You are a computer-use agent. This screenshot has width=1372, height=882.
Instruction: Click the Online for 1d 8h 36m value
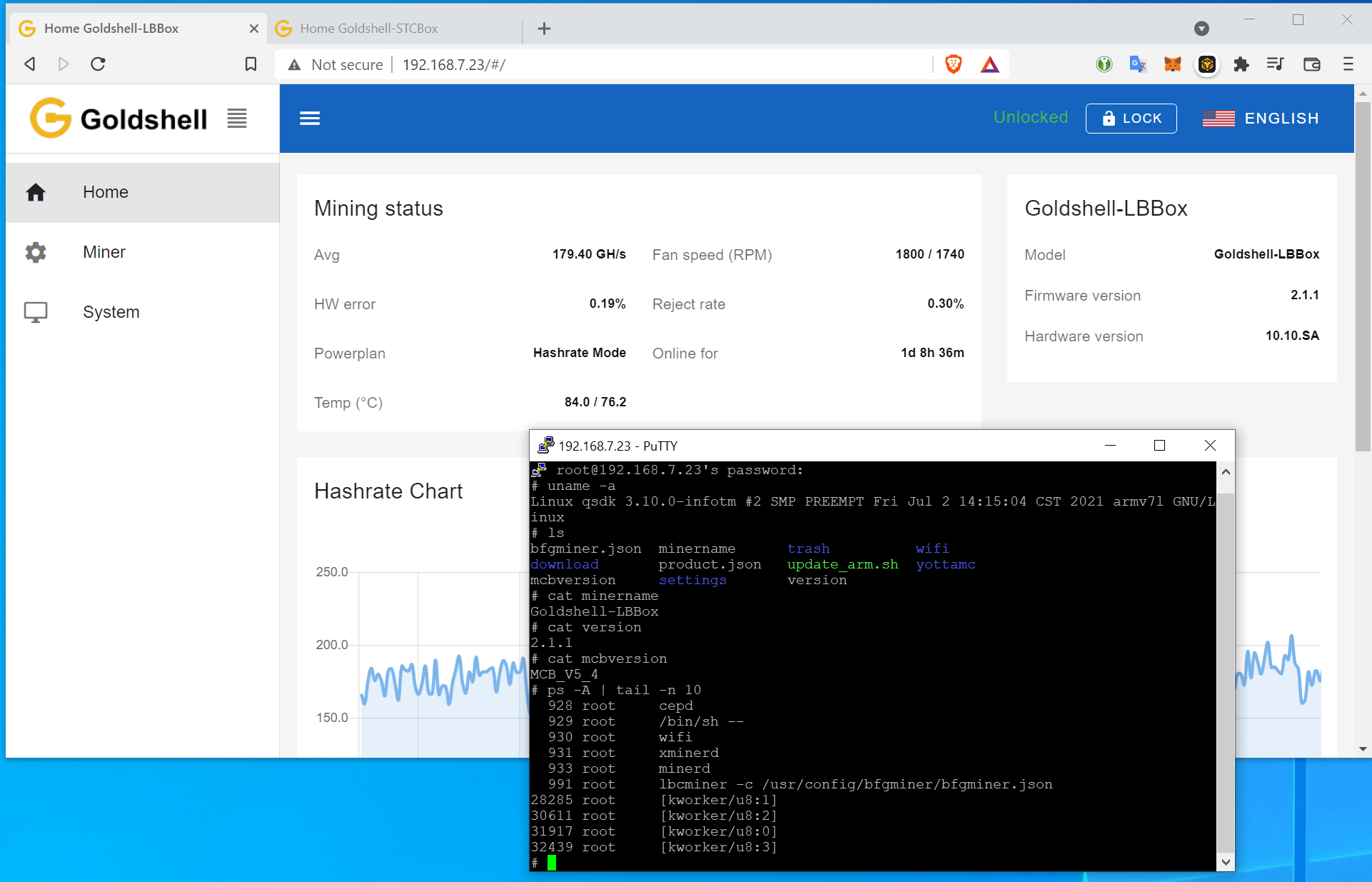pyautogui.click(x=932, y=353)
